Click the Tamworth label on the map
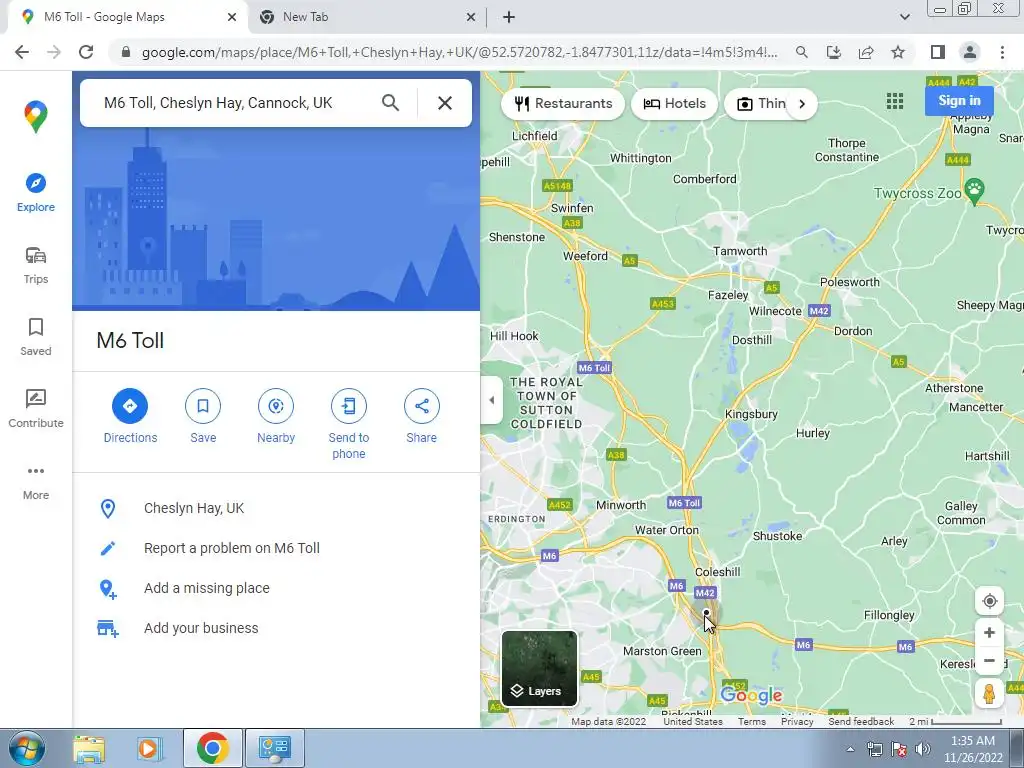Image resolution: width=1024 pixels, height=768 pixels. (740, 251)
